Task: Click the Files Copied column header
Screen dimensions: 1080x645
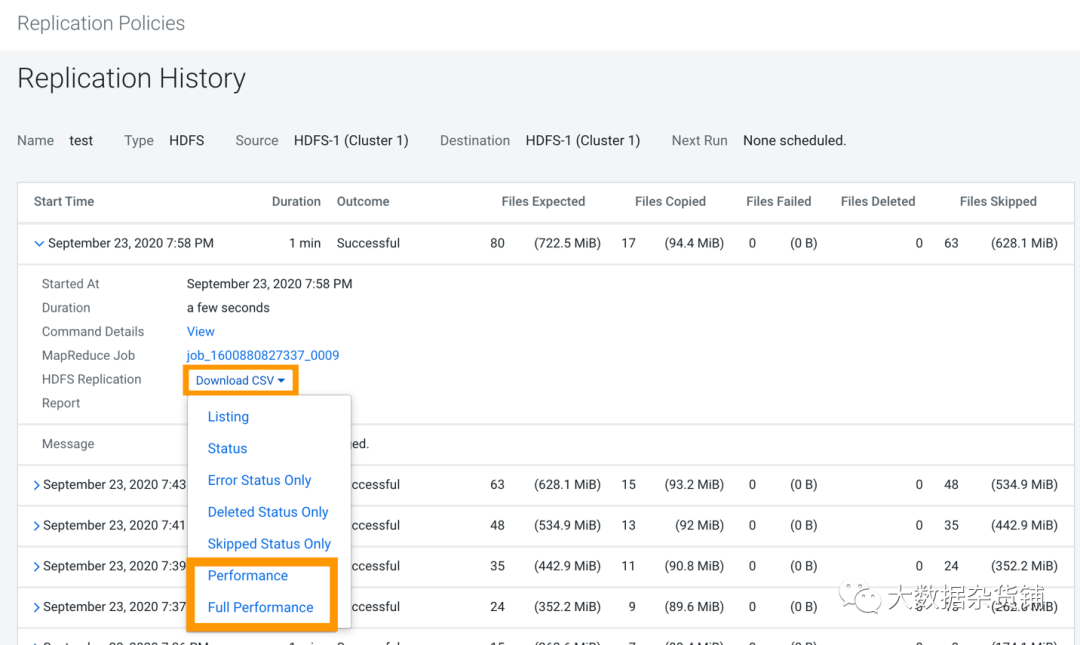Action: tap(670, 201)
